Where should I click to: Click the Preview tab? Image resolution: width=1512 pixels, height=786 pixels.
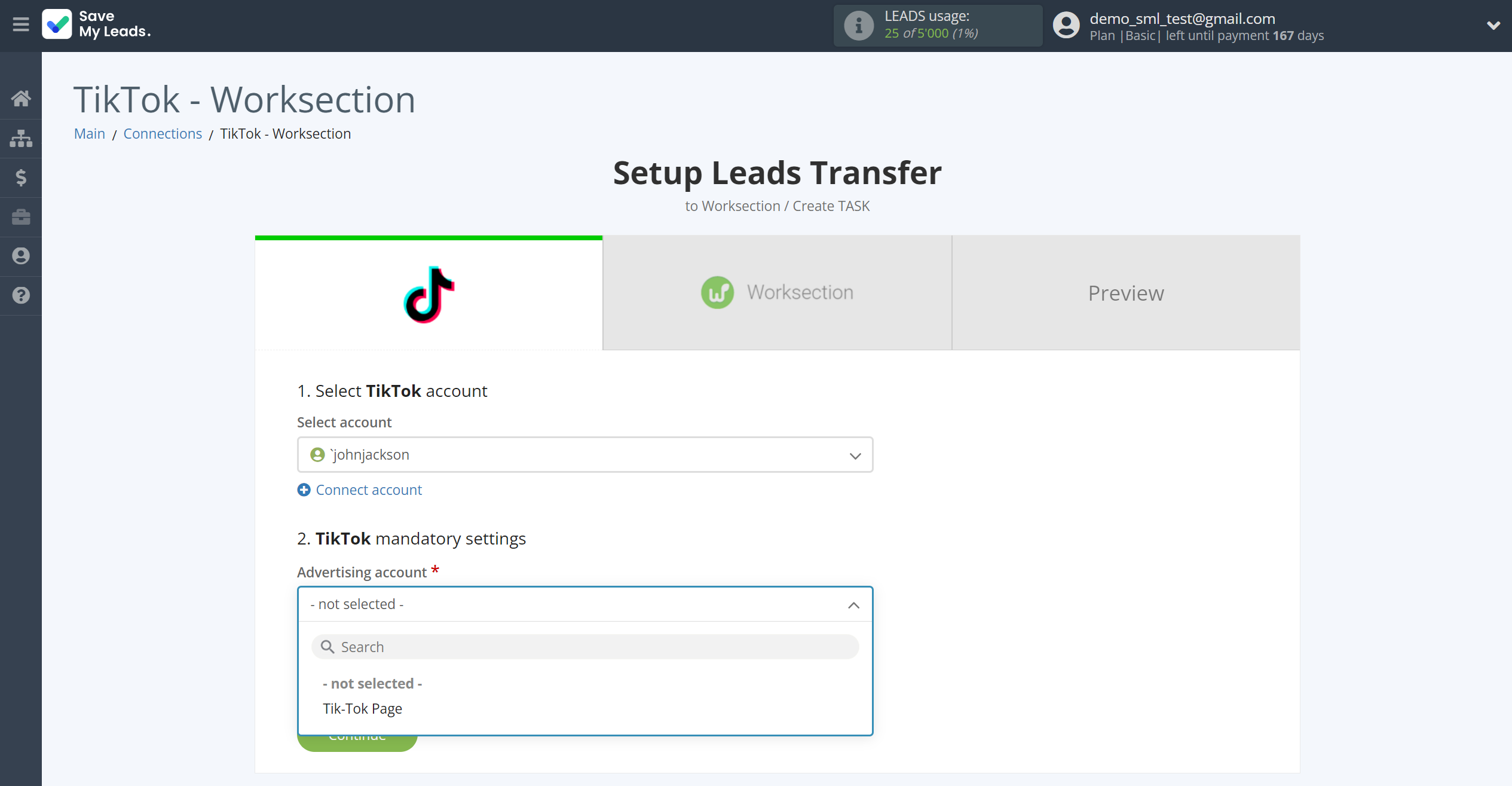point(1126,292)
